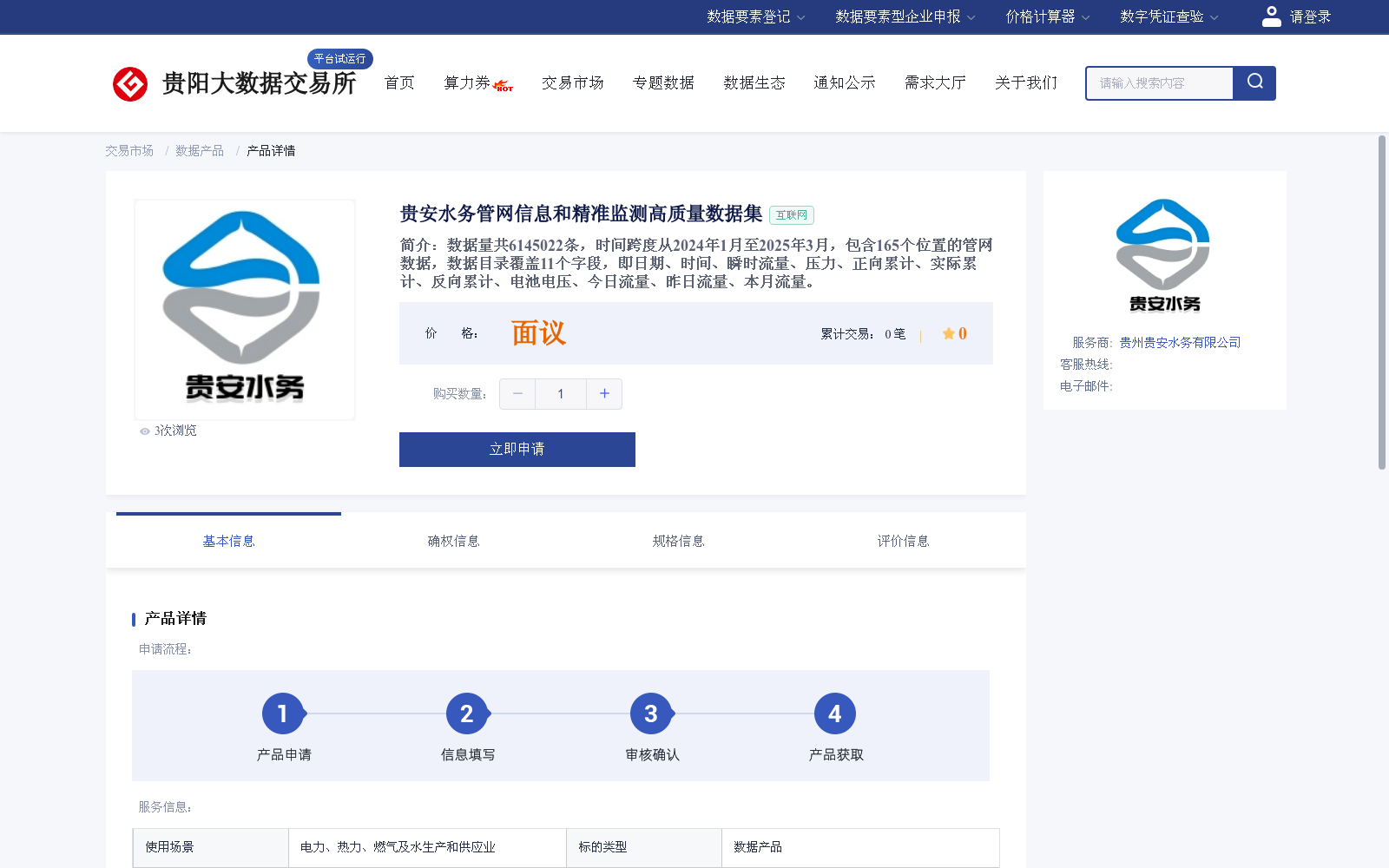Click the 面议 price text
The width and height of the screenshot is (1389, 868).
tap(538, 333)
